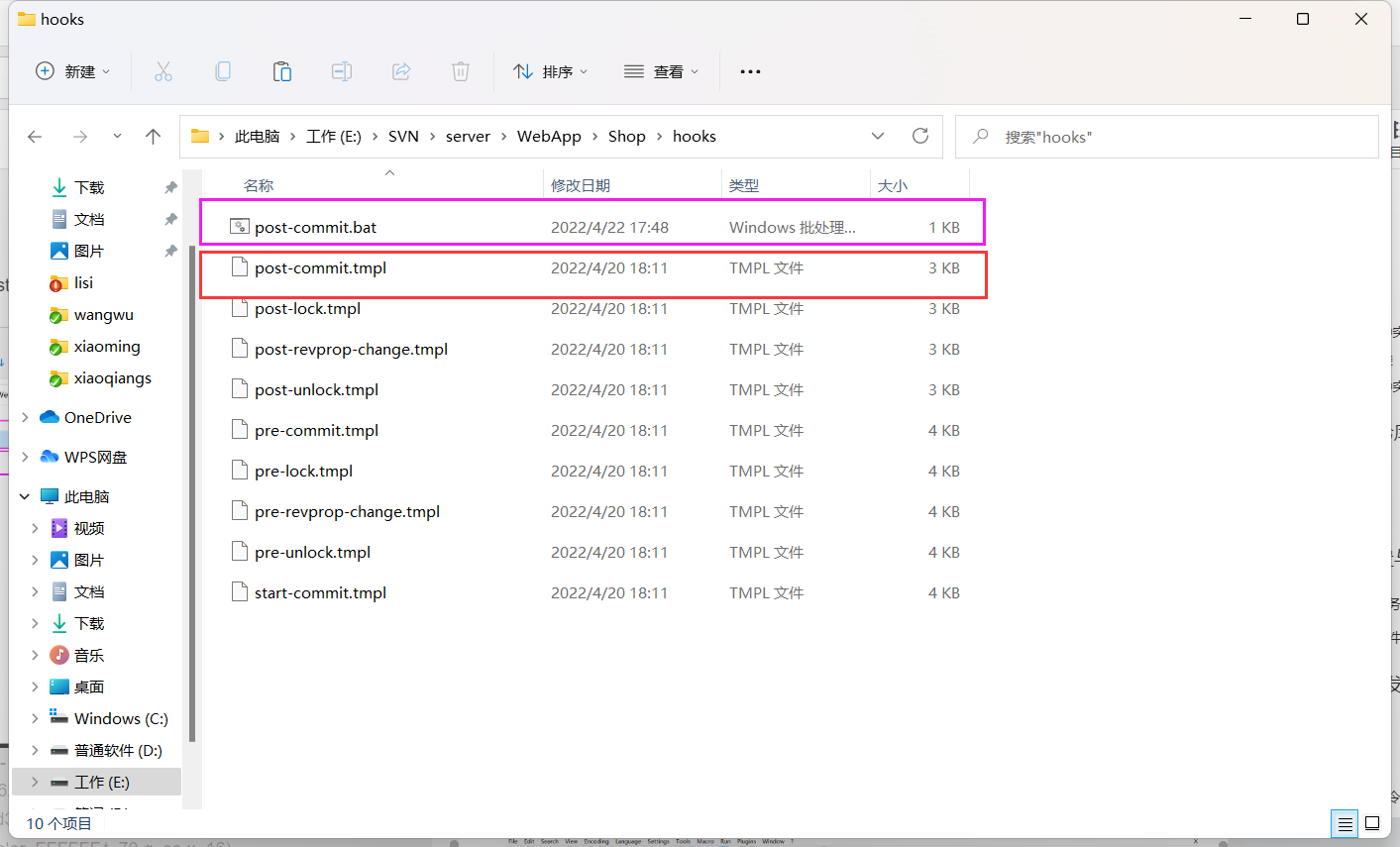Screen dimensions: 1400x847
Task: Open the 排序 sort dropdown
Action: point(550,71)
